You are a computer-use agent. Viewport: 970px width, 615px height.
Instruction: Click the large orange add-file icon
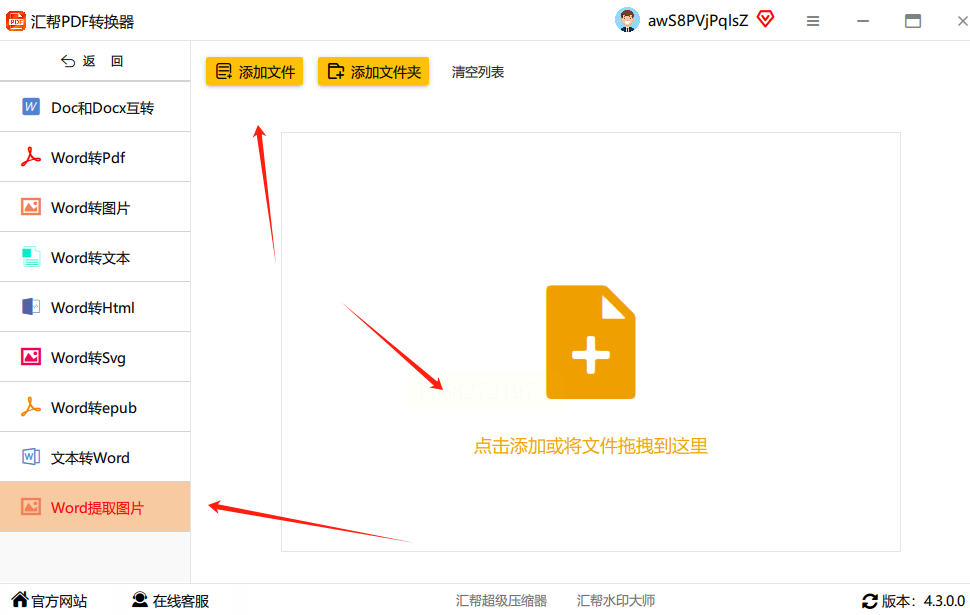click(591, 342)
